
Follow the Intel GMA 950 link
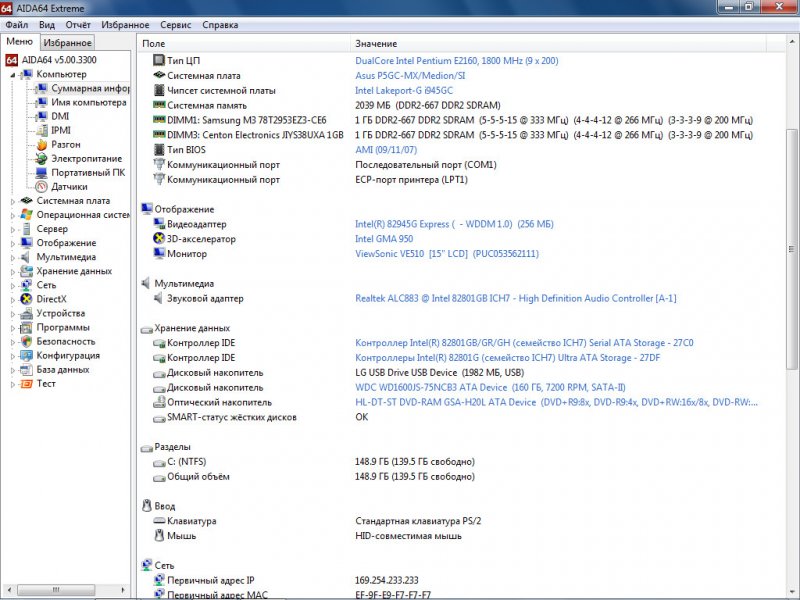click(384, 239)
